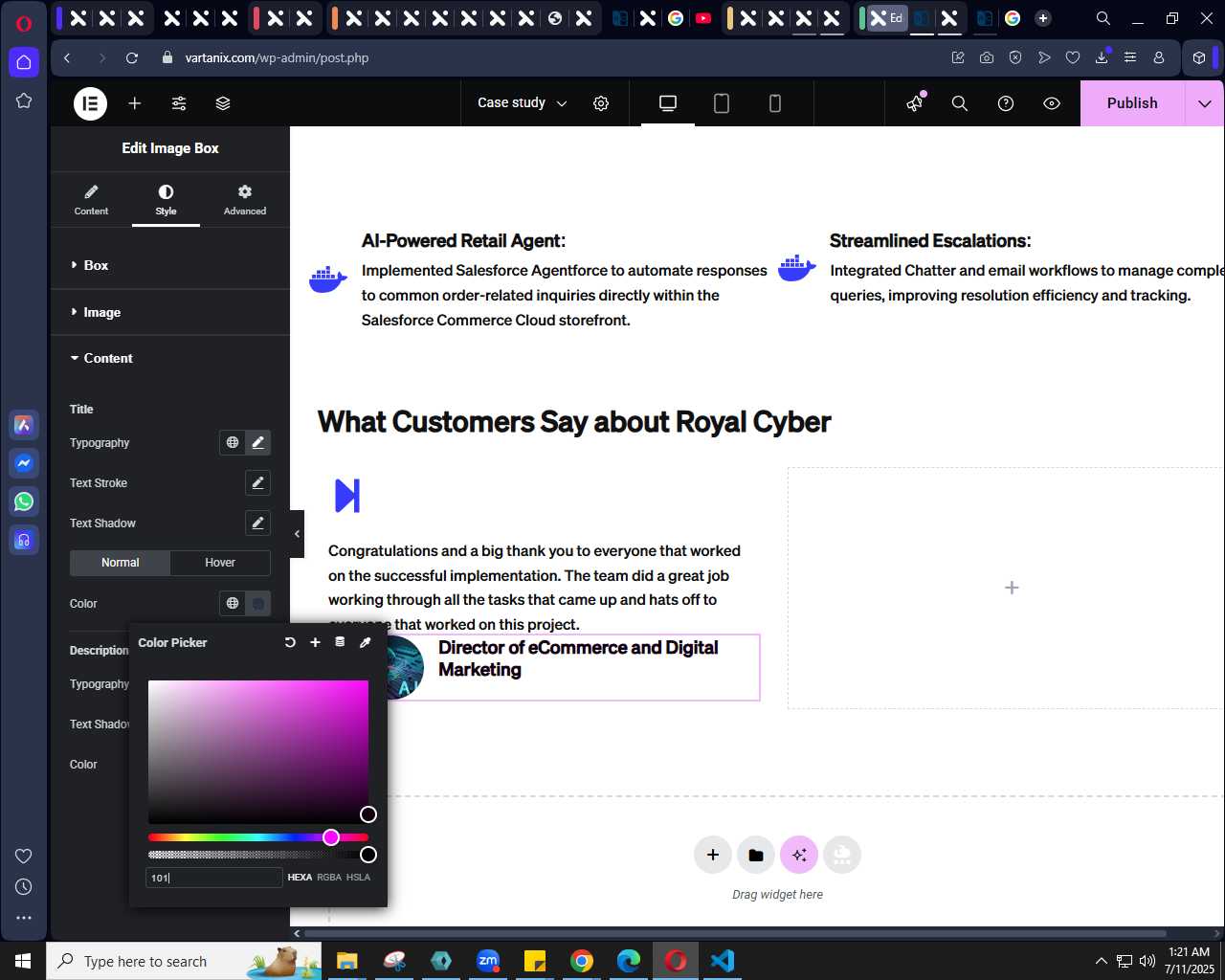This screenshot has width=1225, height=980.
Task: Click the empty column plus placeholder
Action: [1012, 588]
